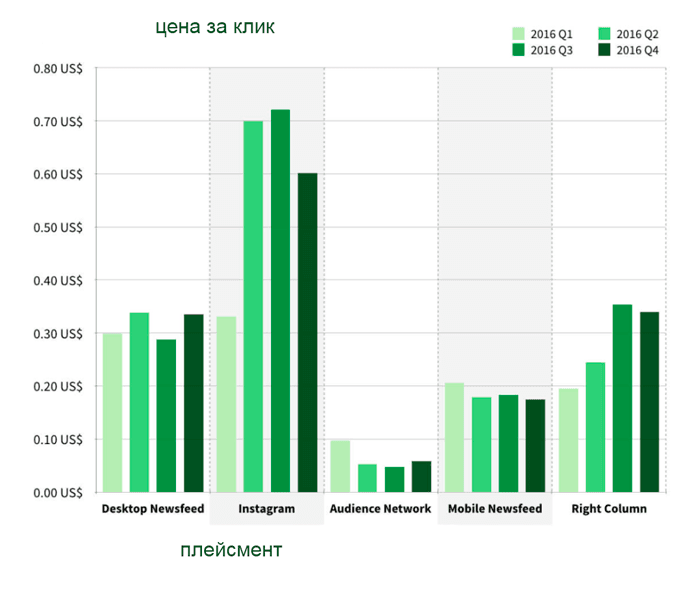Screen dimensions: 700x593
Task: Click the Right Column Q1 bar
Action: [x=568, y=440]
